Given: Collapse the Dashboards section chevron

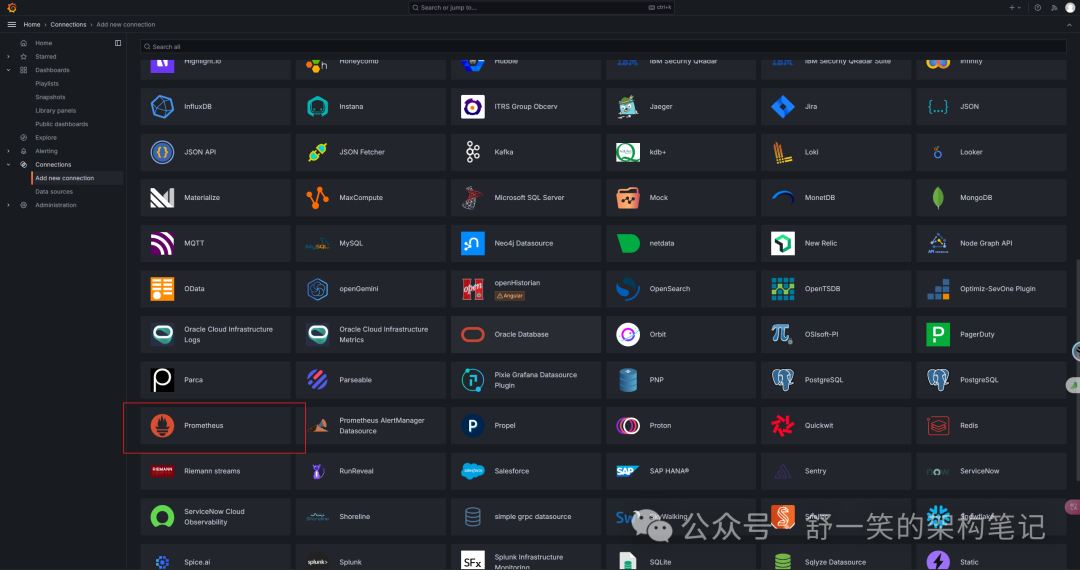Looking at the screenshot, I should coord(8,70).
